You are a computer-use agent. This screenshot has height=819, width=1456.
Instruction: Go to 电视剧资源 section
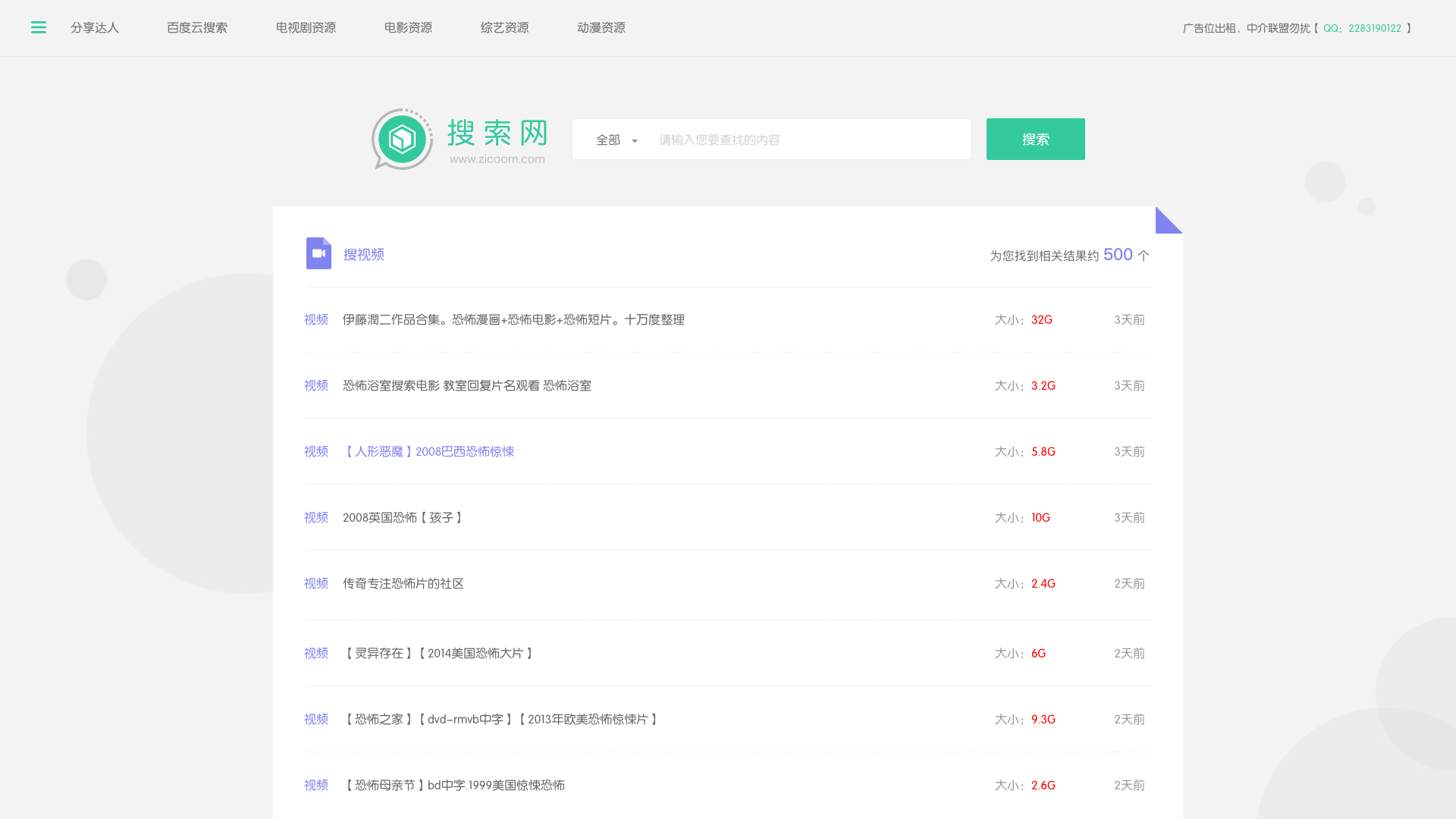[306, 27]
